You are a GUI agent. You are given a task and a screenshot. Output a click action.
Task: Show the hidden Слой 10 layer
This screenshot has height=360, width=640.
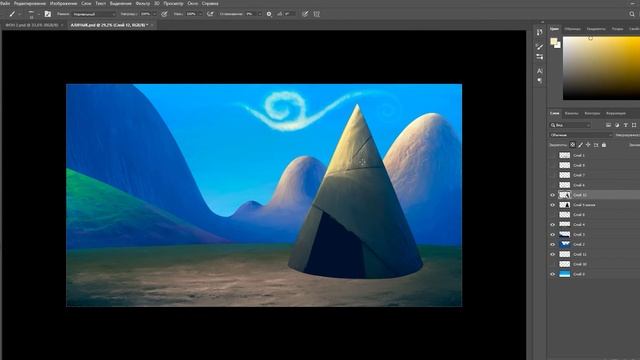[x=553, y=264]
